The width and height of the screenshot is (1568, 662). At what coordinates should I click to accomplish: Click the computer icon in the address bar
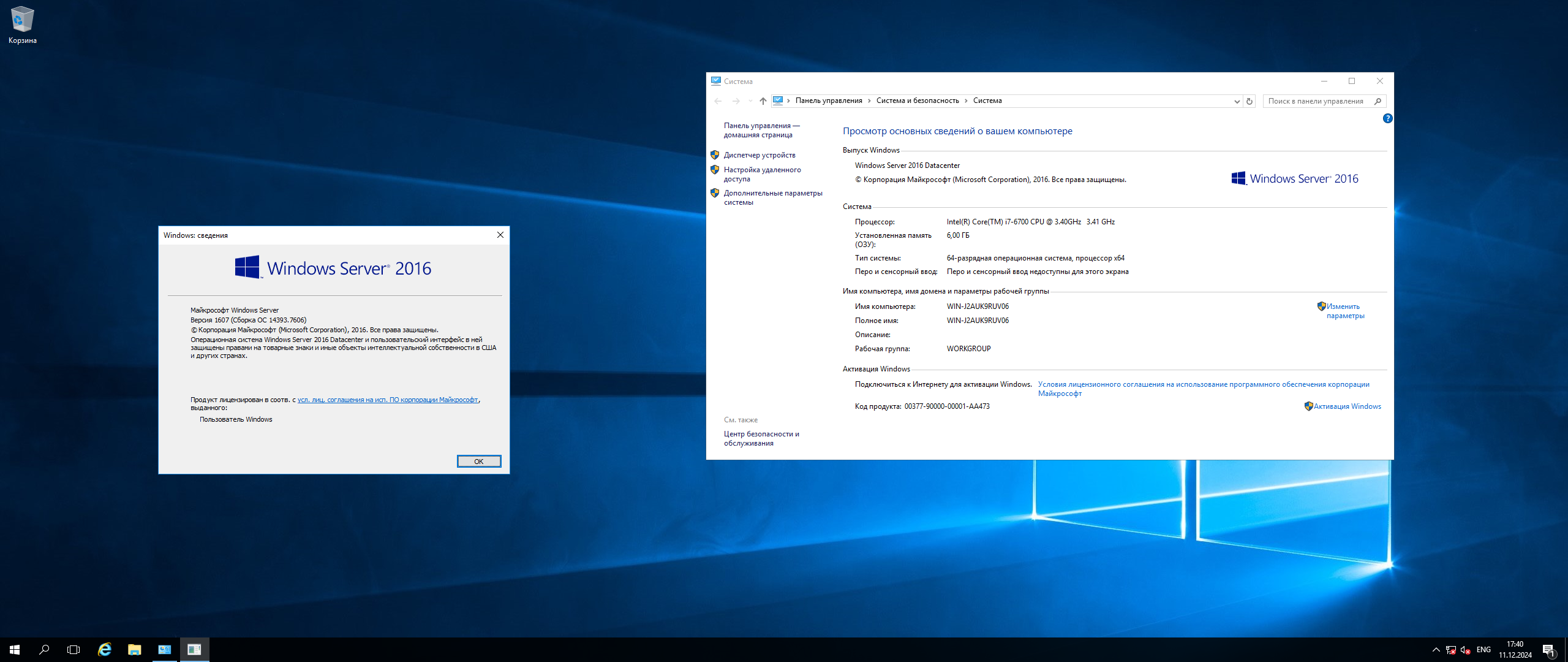[778, 101]
